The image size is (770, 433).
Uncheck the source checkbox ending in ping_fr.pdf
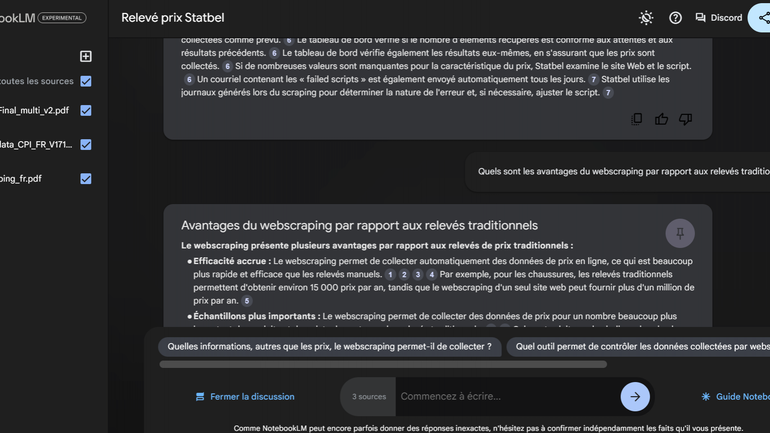tap(86, 179)
